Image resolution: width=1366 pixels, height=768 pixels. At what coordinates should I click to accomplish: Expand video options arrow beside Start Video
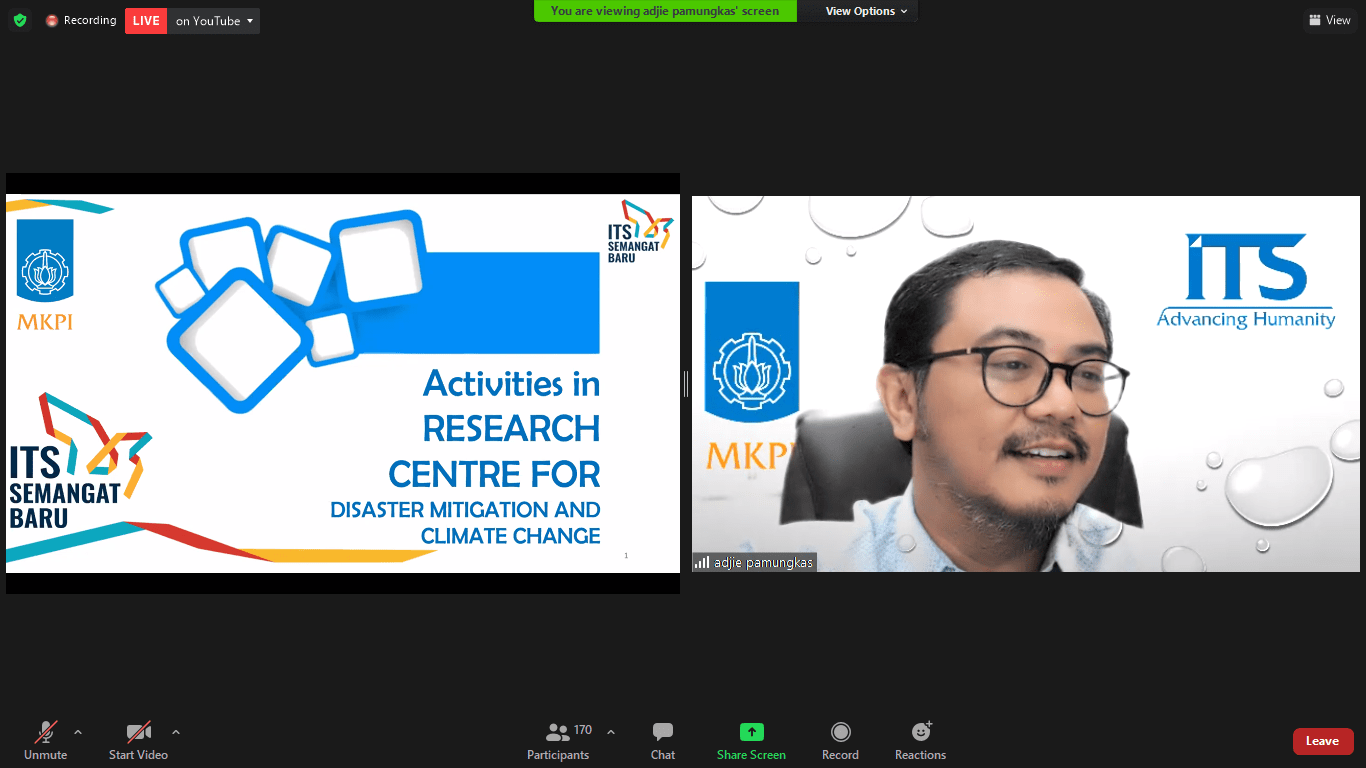click(x=176, y=732)
